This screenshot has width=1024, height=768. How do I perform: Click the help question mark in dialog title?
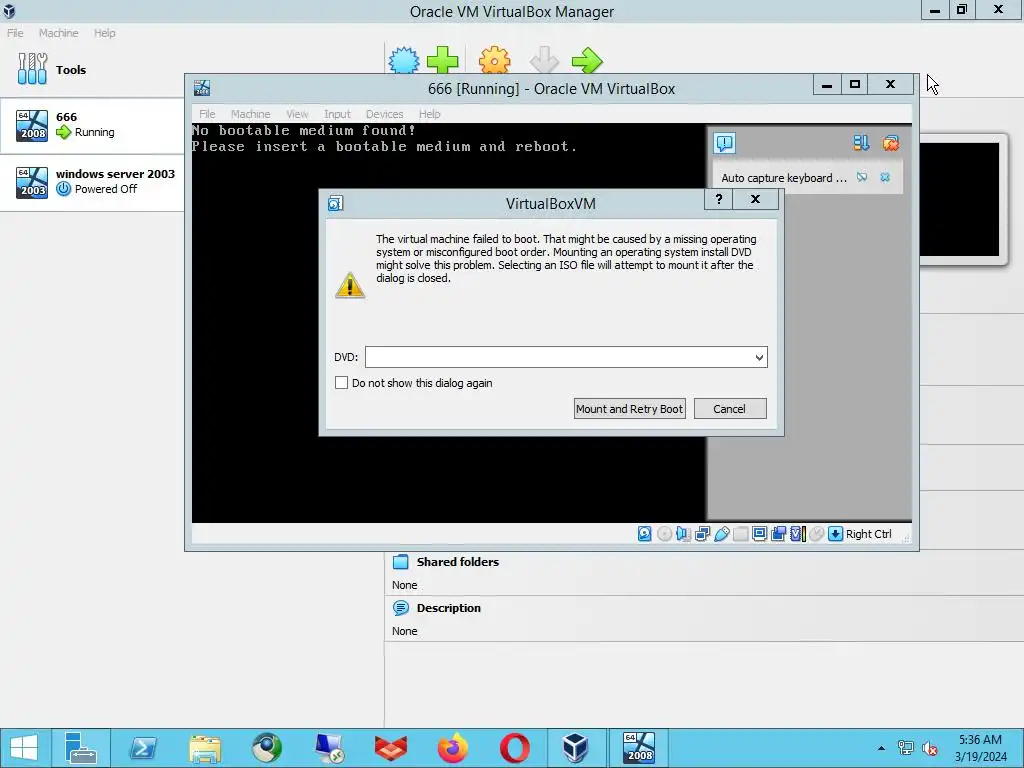tap(719, 199)
